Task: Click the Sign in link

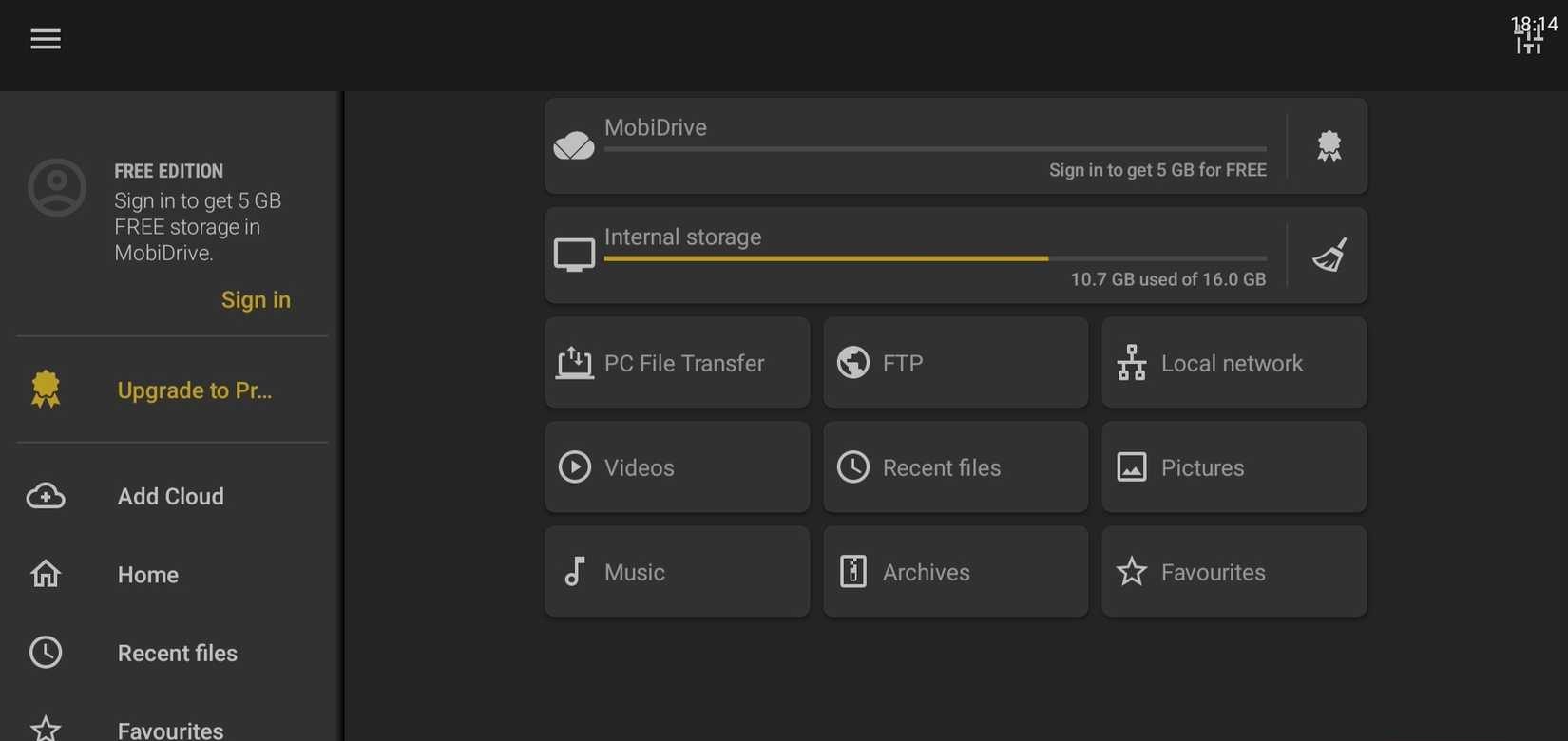Action: click(x=256, y=299)
